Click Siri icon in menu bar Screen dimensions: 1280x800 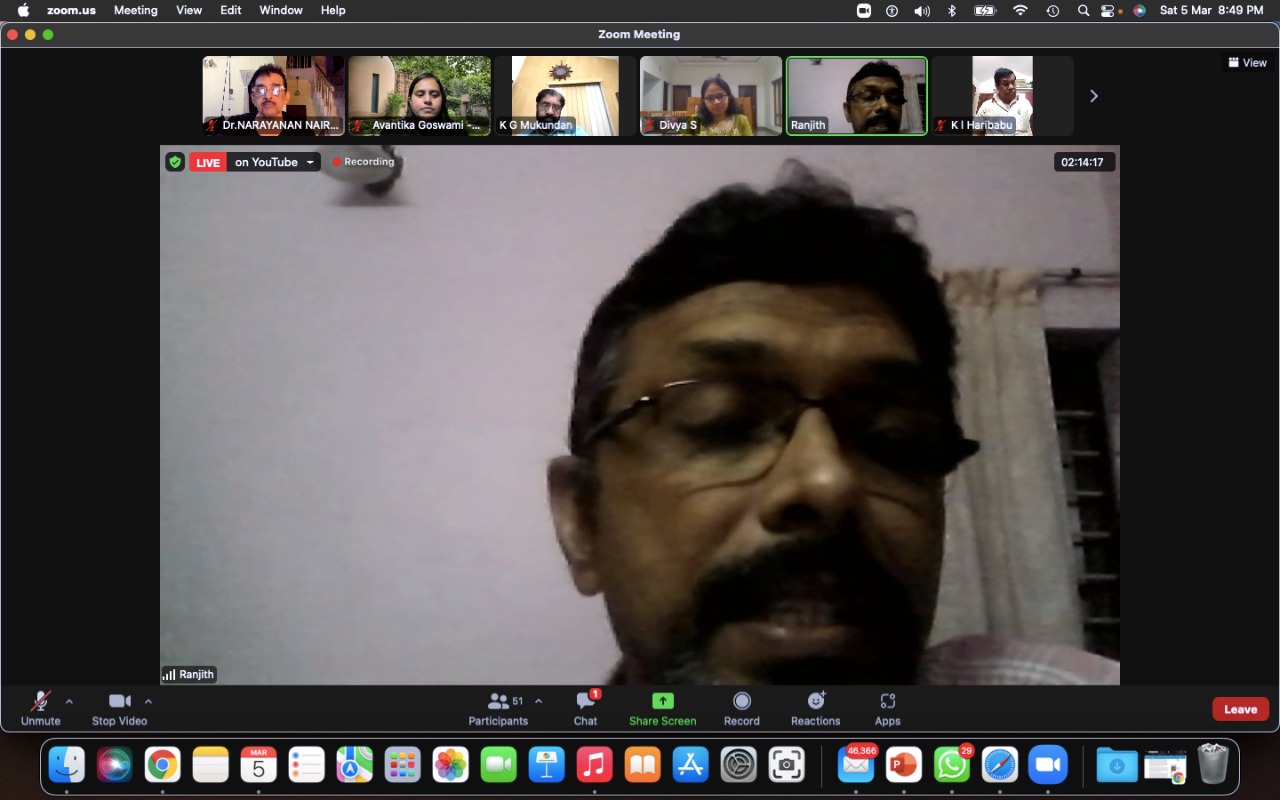click(x=1139, y=10)
